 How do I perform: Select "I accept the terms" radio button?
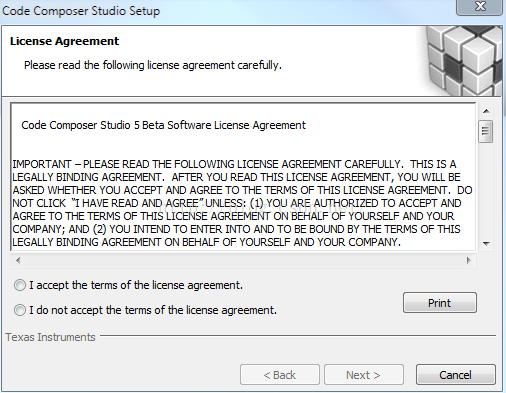click(x=20, y=285)
